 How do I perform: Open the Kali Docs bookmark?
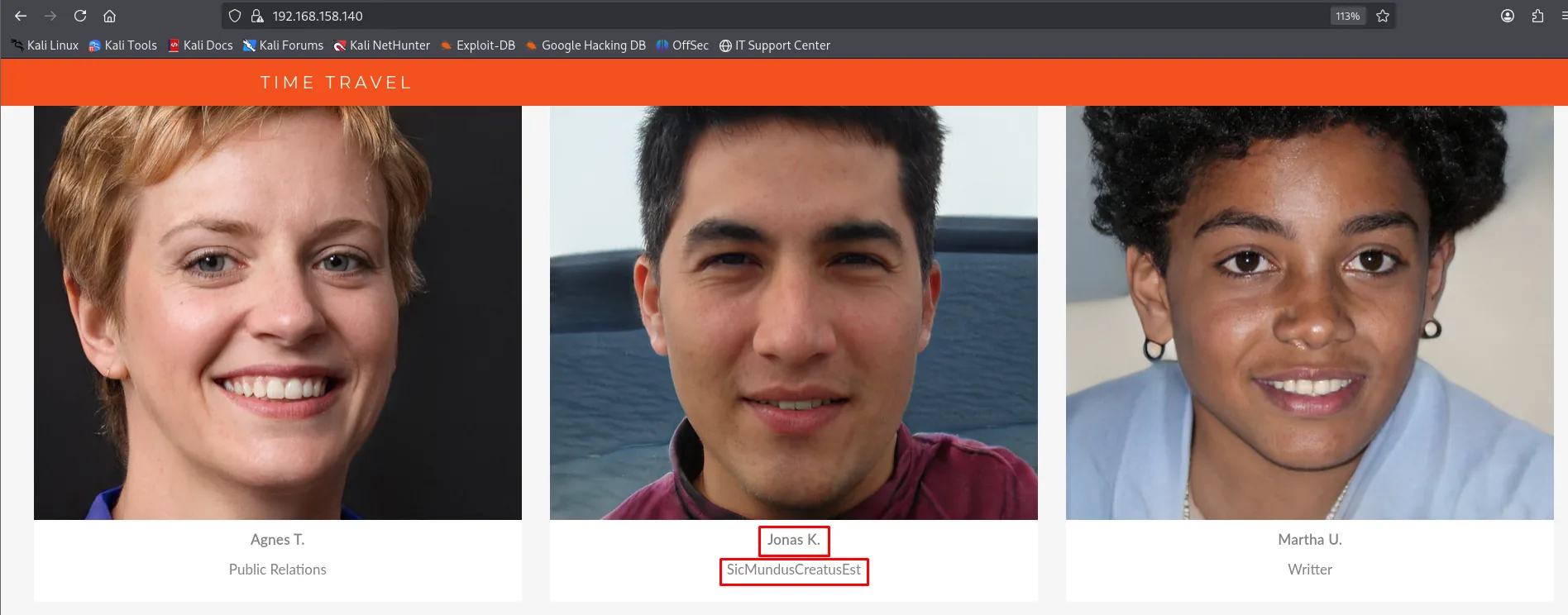tap(200, 45)
